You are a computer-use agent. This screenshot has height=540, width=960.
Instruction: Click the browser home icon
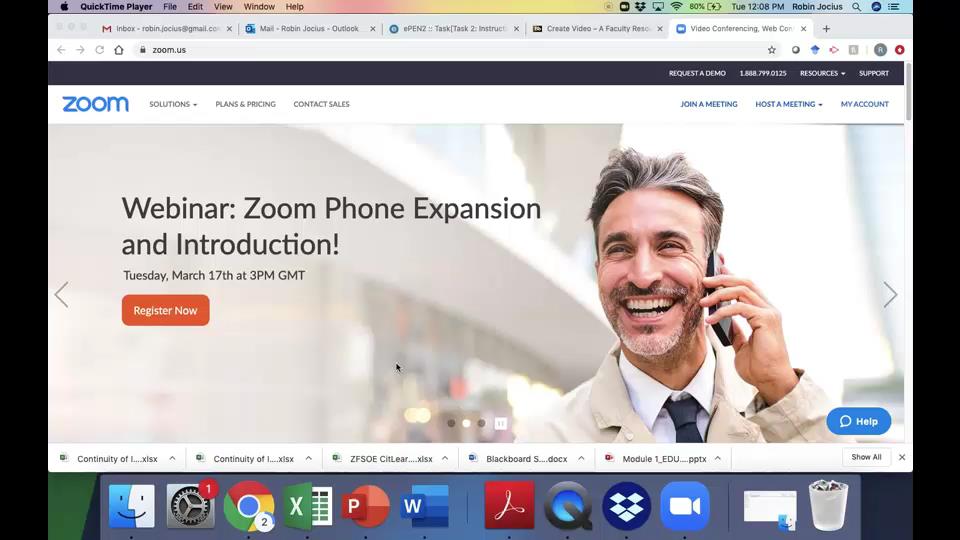(119, 50)
